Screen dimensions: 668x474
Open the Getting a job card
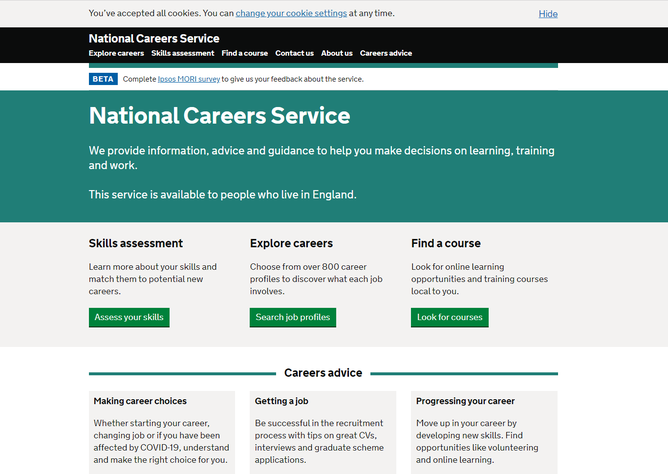coord(282,401)
